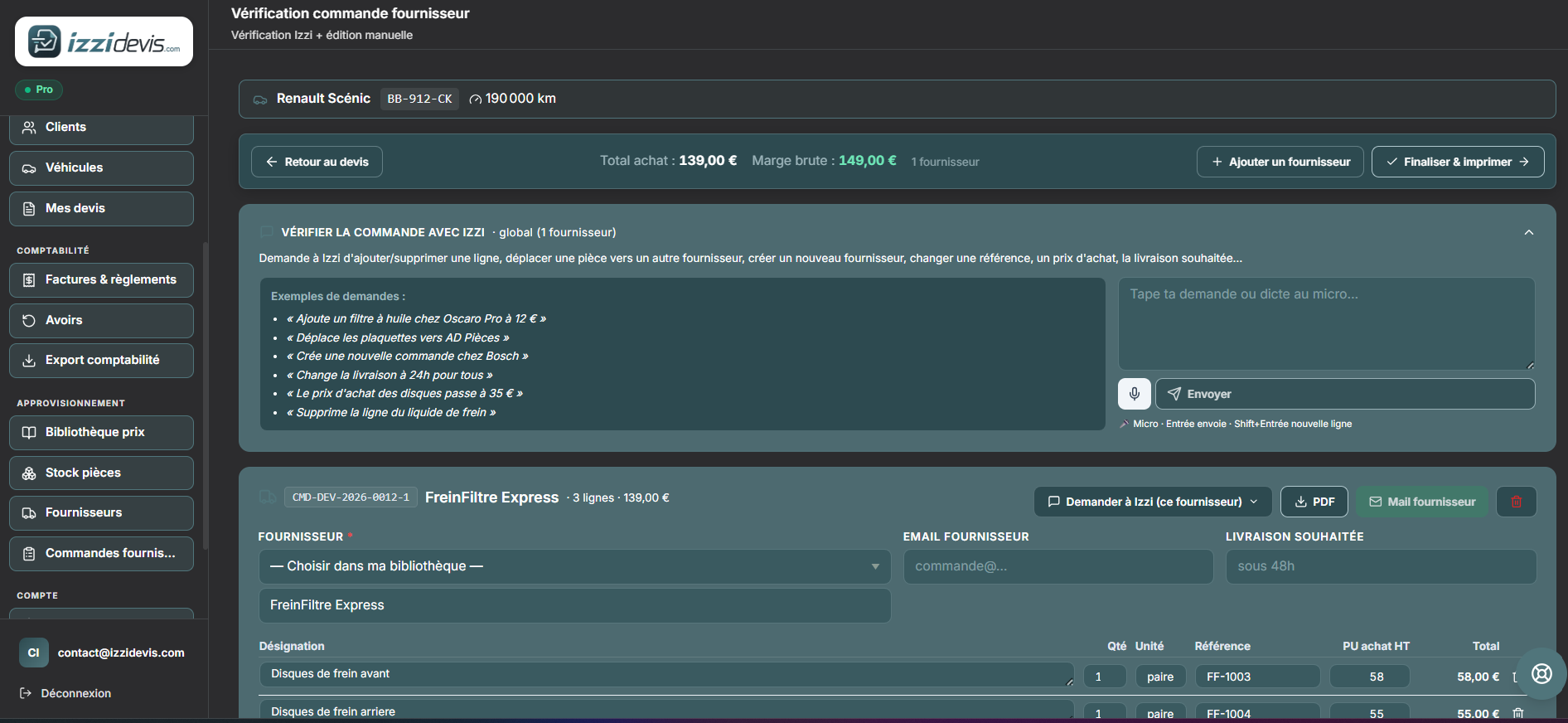Viewport: 1568px width, 723px height.
Task: Open the Choisir dans ma bibliothèque dropdown
Action: (575, 566)
